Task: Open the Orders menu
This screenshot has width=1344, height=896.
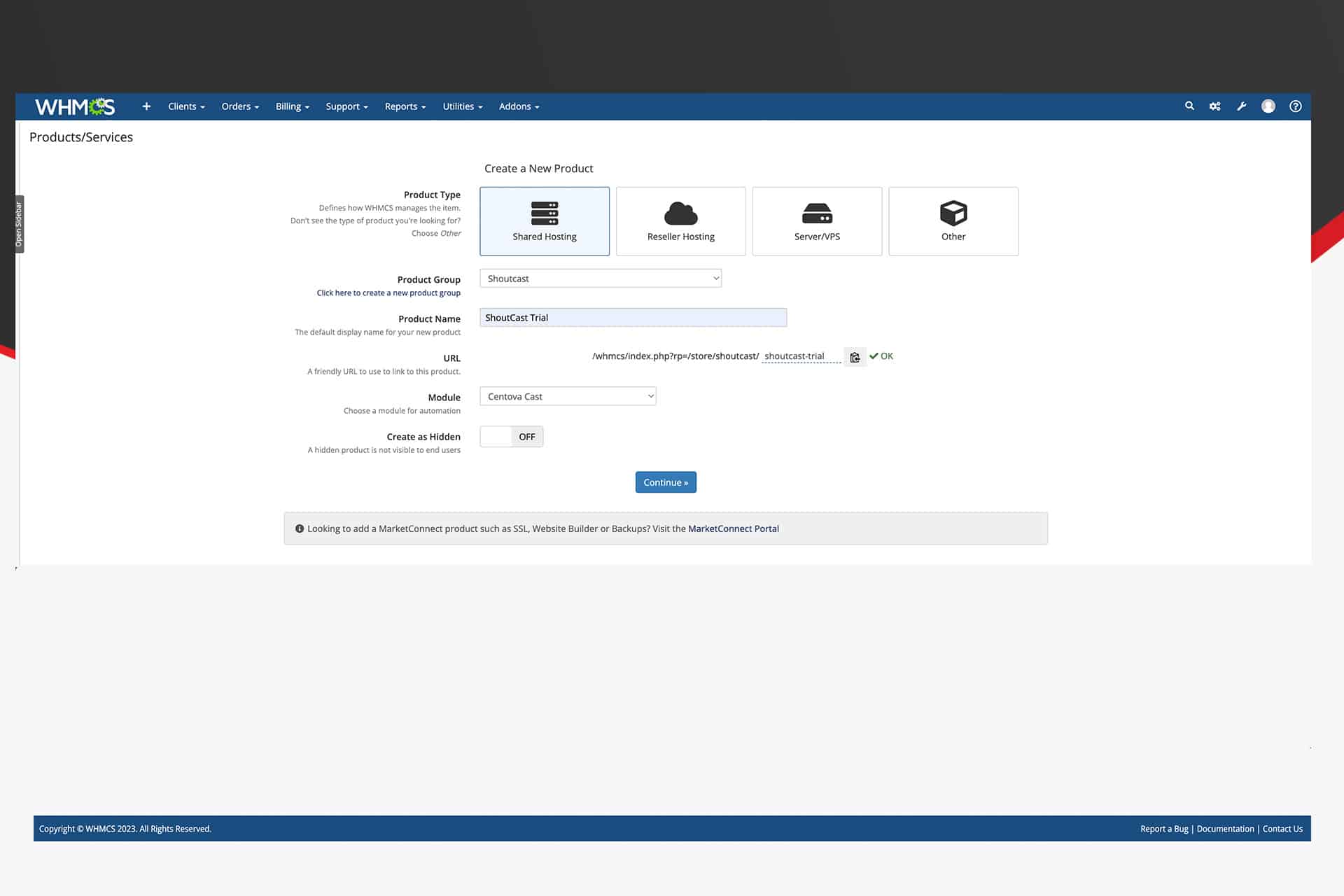Action: pyautogui.click(x=240, y=106)
